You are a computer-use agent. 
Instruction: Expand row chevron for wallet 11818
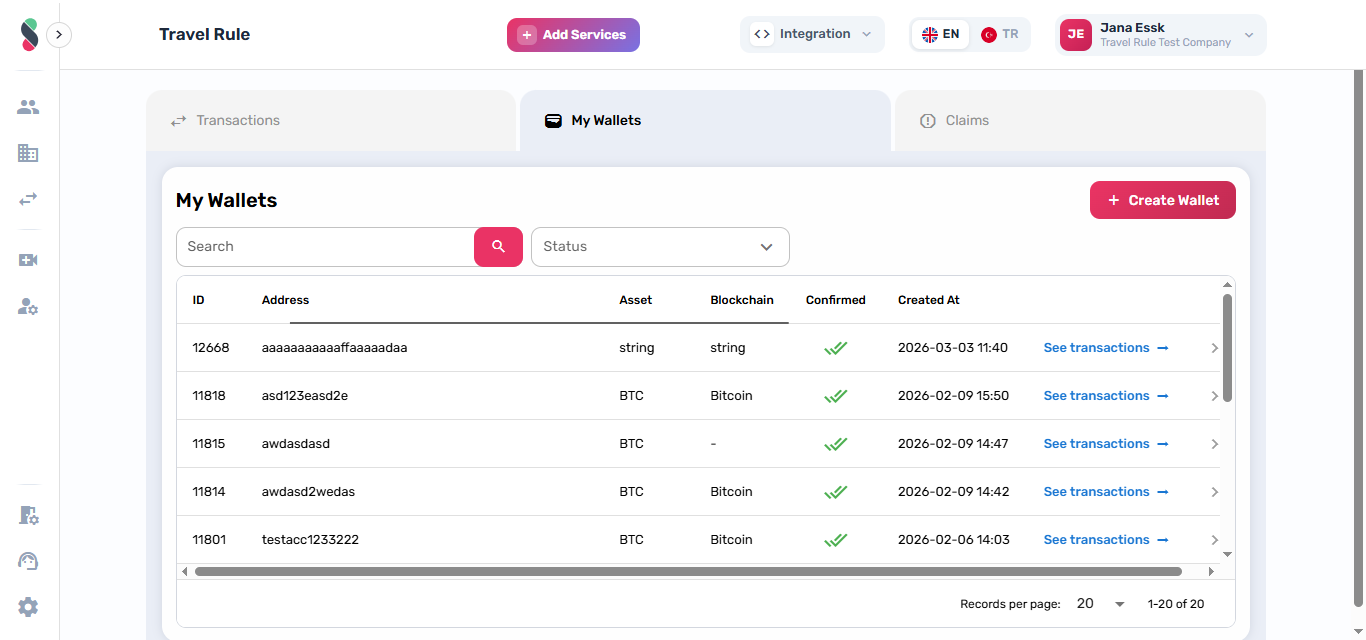point(1214,396)
